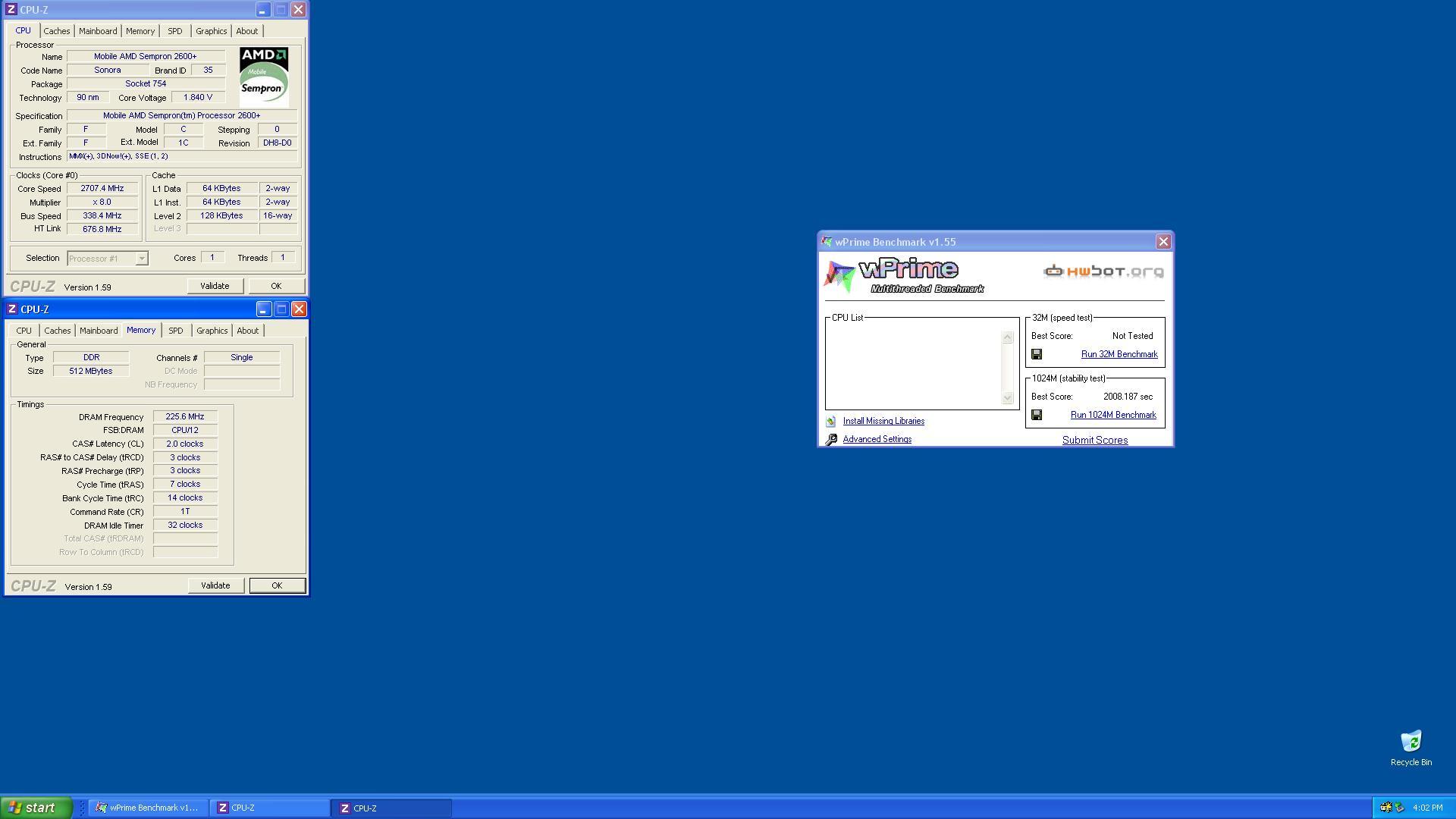Click the AMD Mobile Sempron logo

pos(264,76)
